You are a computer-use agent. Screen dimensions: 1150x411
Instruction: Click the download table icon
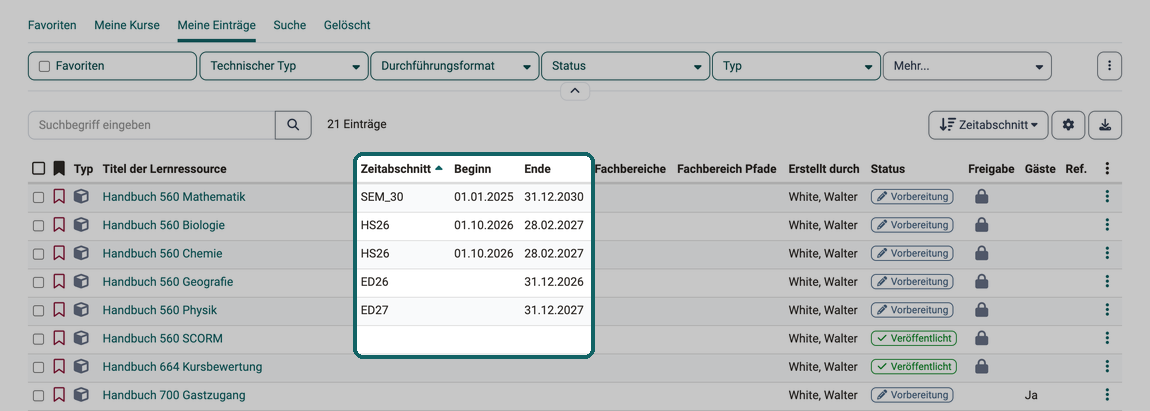(1105, 126)
